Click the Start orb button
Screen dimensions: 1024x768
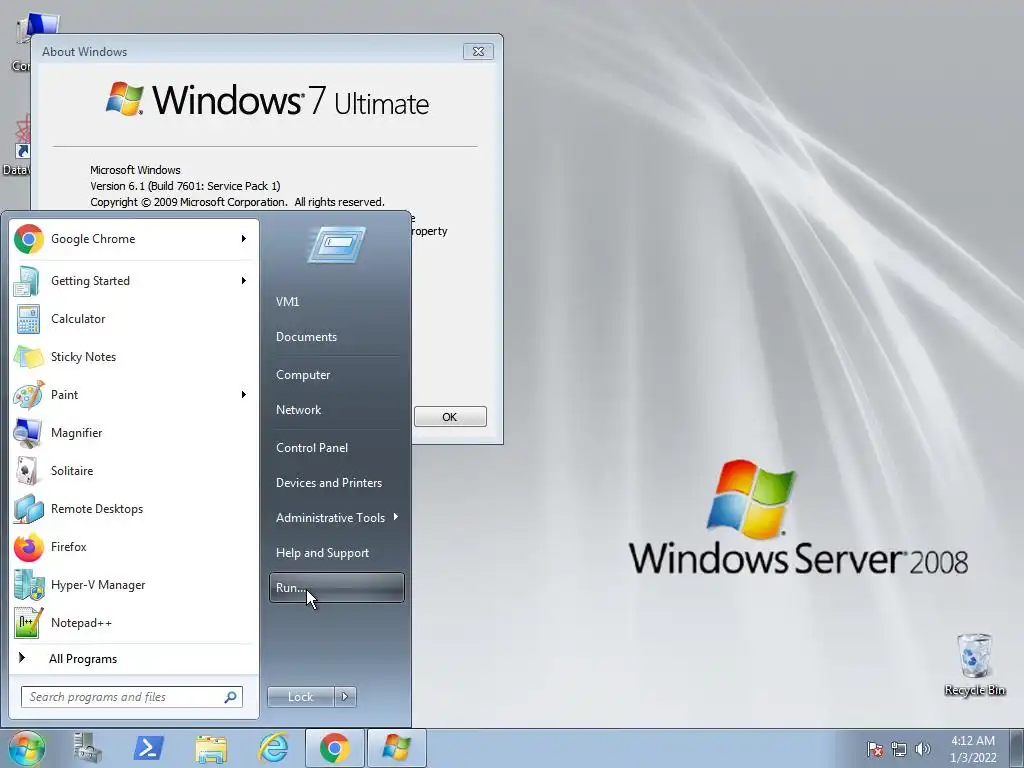(27, 748)
